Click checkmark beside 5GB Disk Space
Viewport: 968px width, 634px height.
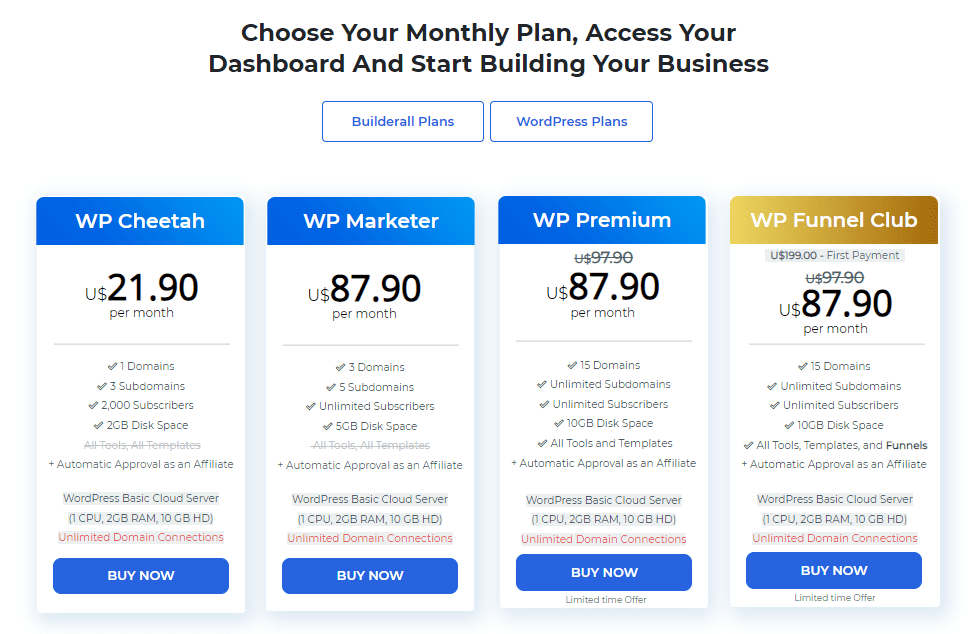click(328, 426)
